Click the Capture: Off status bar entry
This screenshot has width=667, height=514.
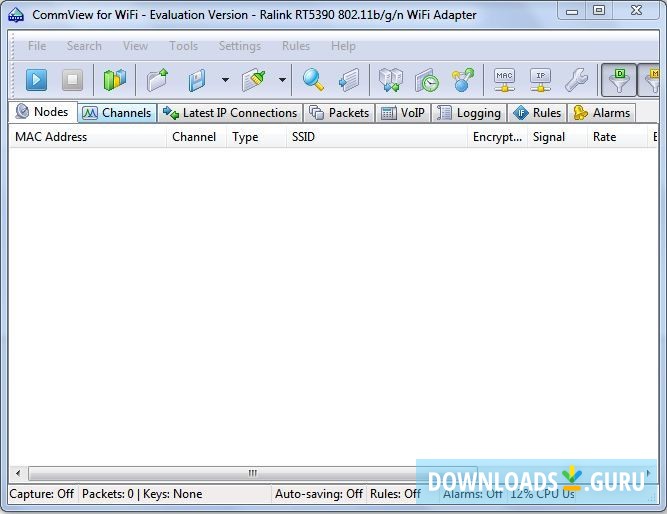click(42, 494)
